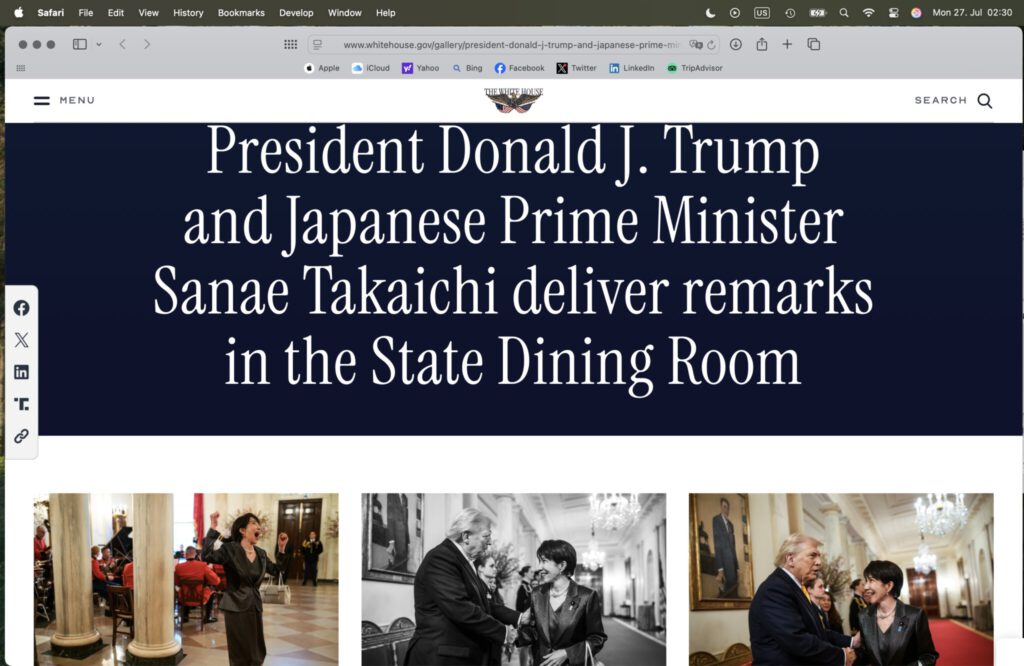This screenshot has height=666, width=1024.
Task: Open the Bookmarks menu
Action: pos(241,12)
